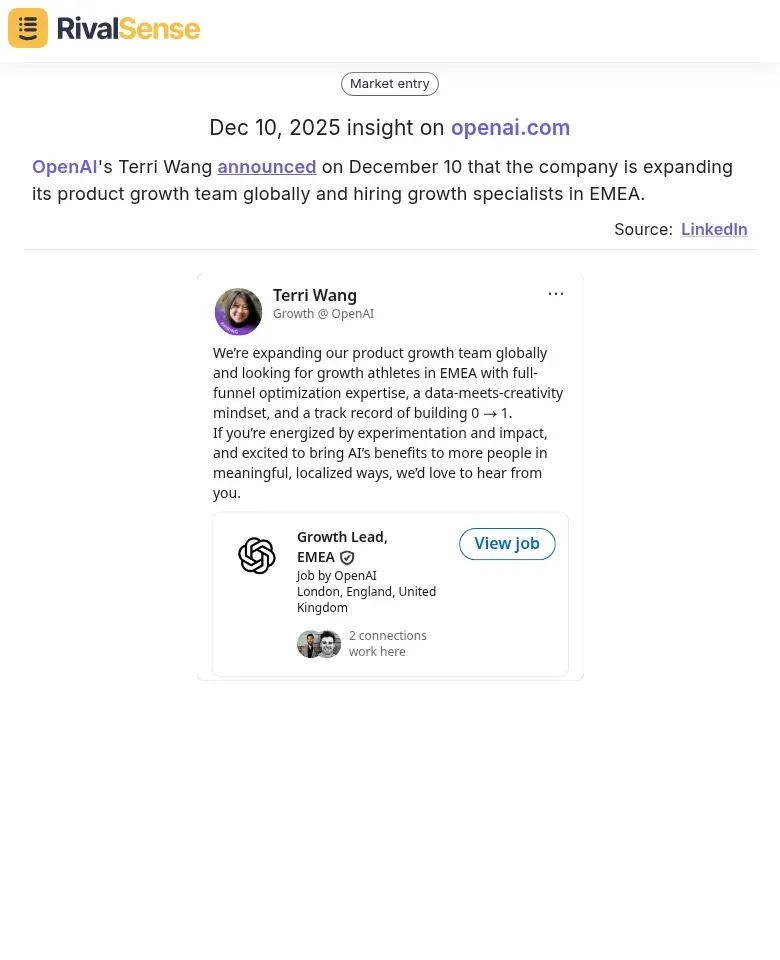
Task: Click the Market entry tag
Action: tap(390, 83)
